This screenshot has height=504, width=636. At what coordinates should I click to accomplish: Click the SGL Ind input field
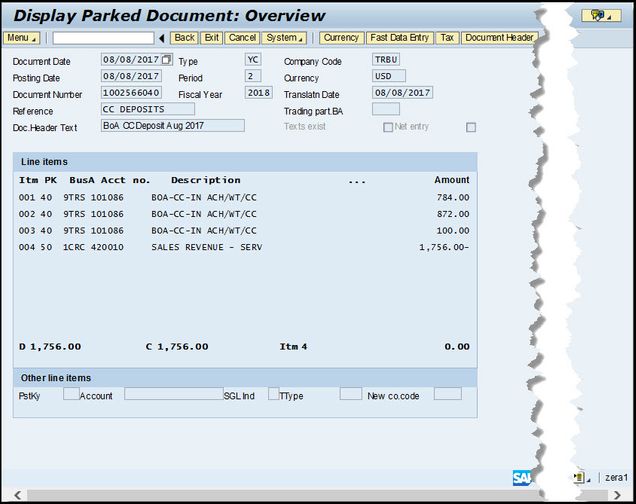pos(273,394)
